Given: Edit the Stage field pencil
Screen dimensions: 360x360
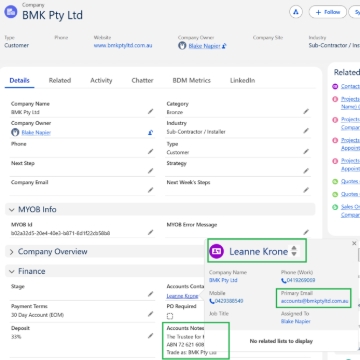Looking at the screenshot, I should pyautogui.click(x=151, y=294).
